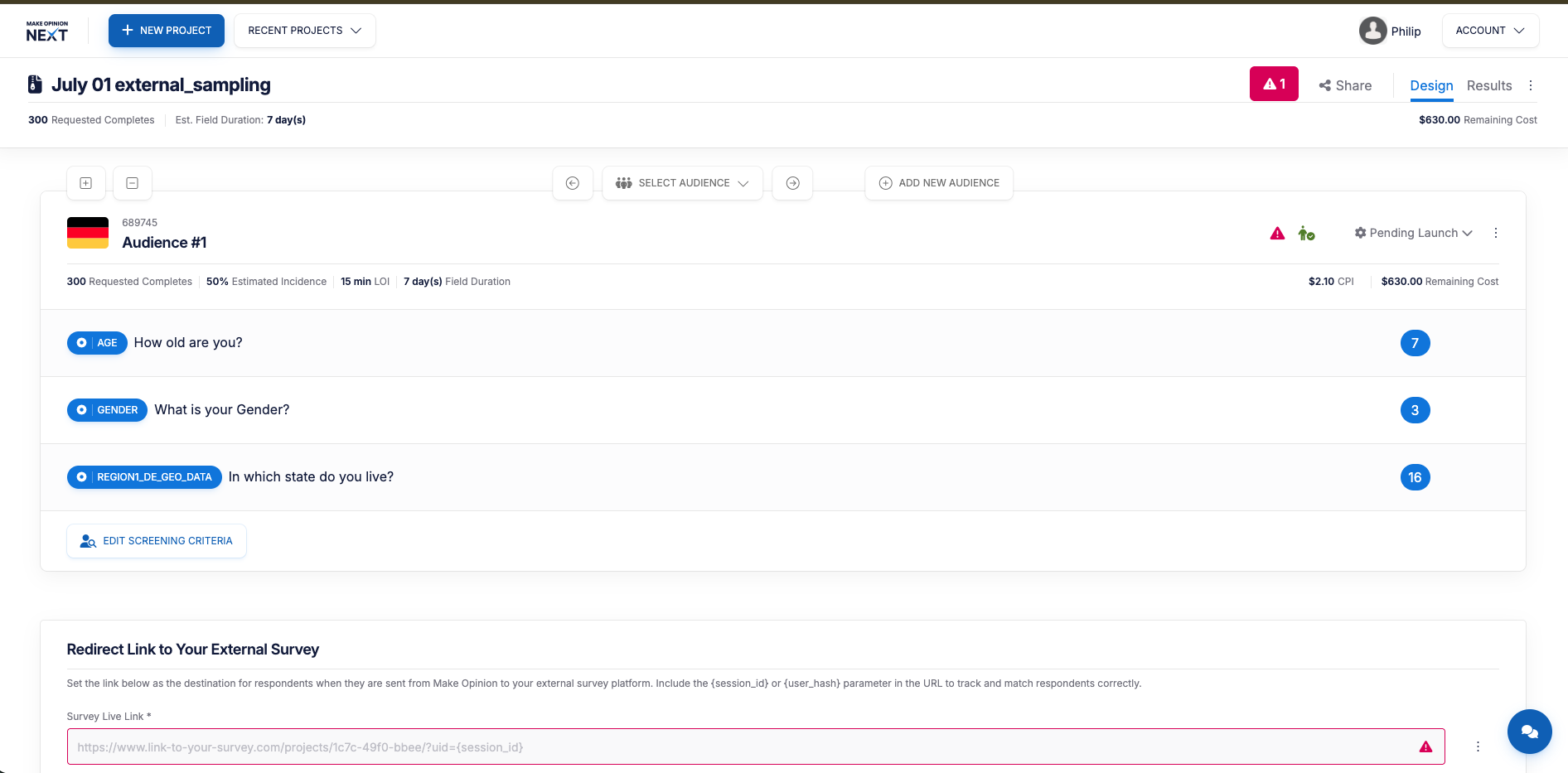Image resolution: width=1568 pixels, height=773 pixels.
Task: Open the project three-dot menu beside Results
Action: tap(1531, 85)
